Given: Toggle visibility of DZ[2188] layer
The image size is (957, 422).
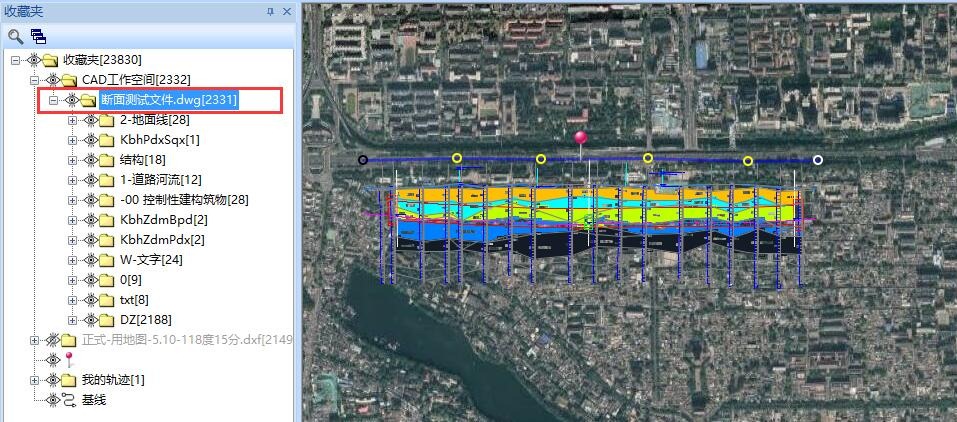Looking at the screenshot, I should click(90, 320).
